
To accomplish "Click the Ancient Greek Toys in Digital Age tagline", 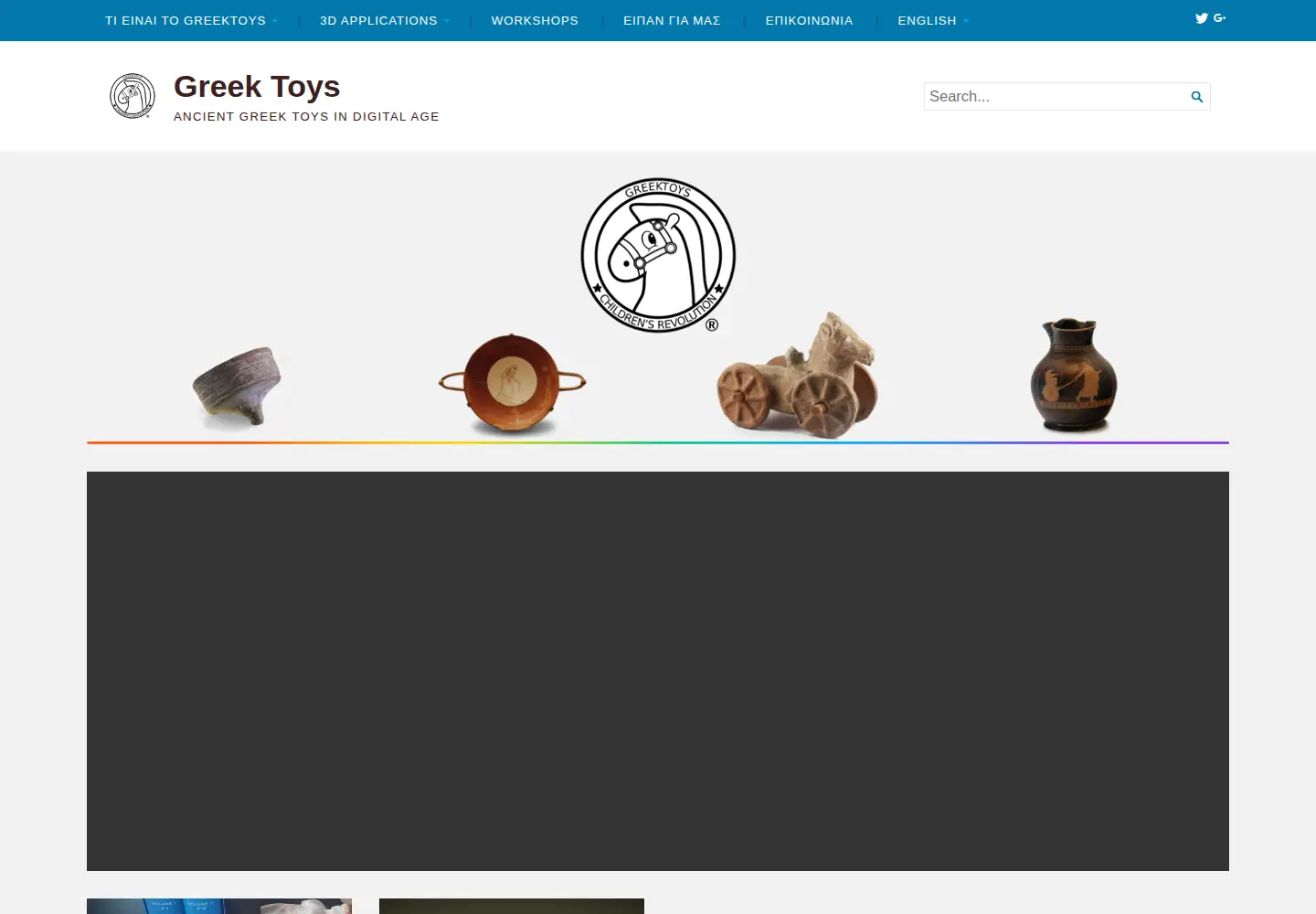I will coord(306,116).
